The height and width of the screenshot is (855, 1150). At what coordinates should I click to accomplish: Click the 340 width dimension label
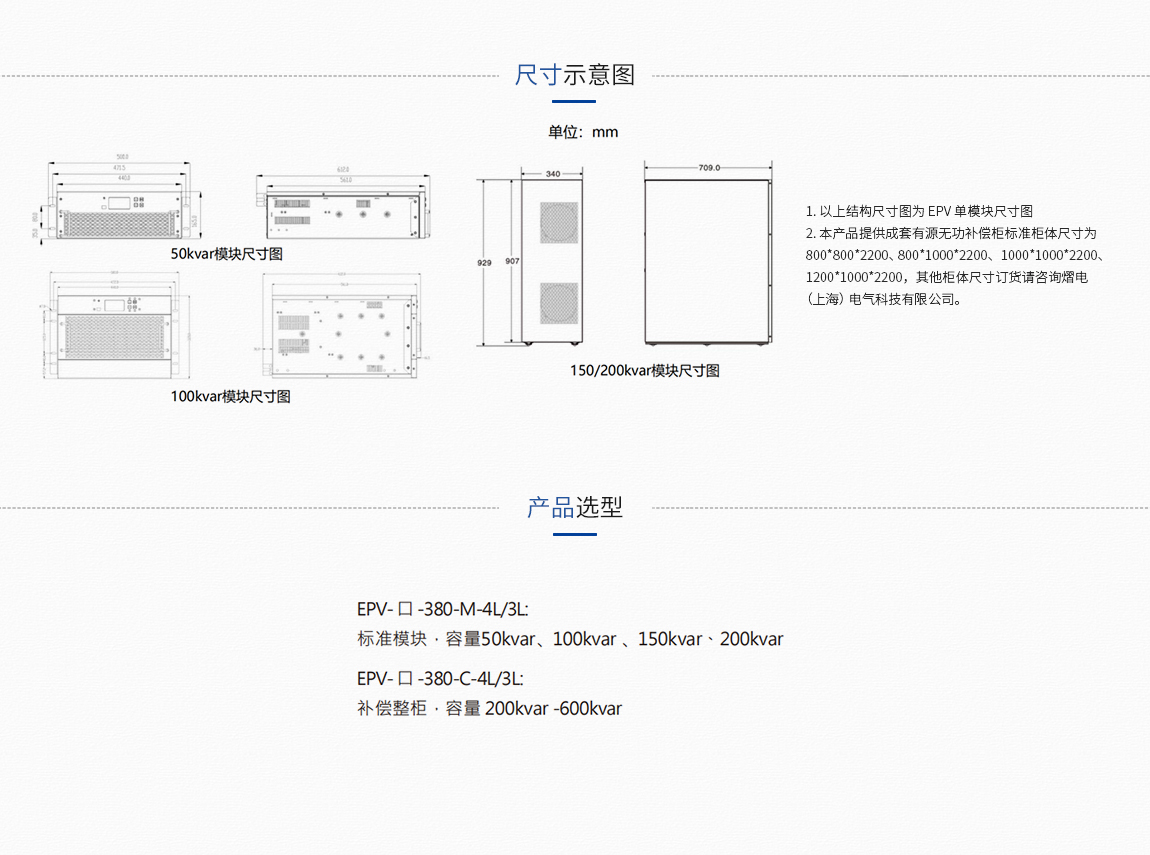pyautogui.click(x=552, y=174)
